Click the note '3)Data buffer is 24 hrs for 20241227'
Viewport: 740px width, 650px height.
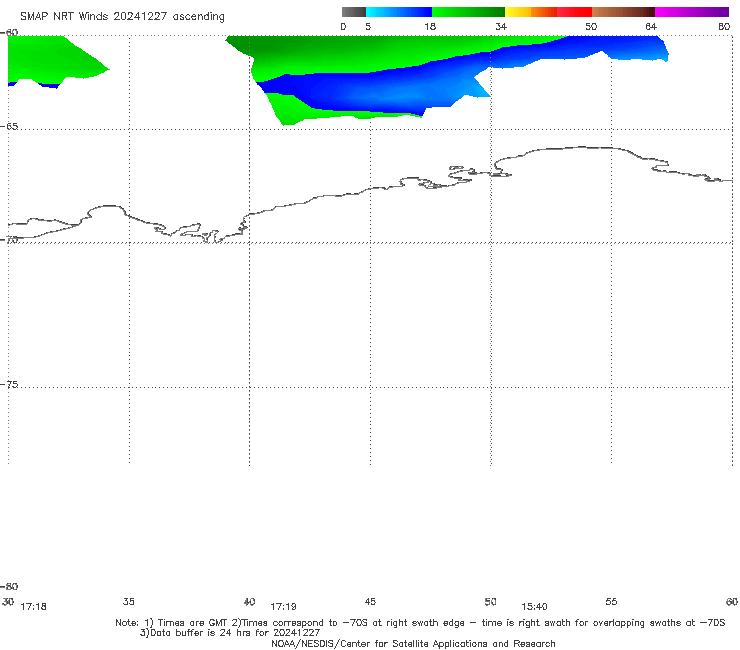(x=230, y=633)
